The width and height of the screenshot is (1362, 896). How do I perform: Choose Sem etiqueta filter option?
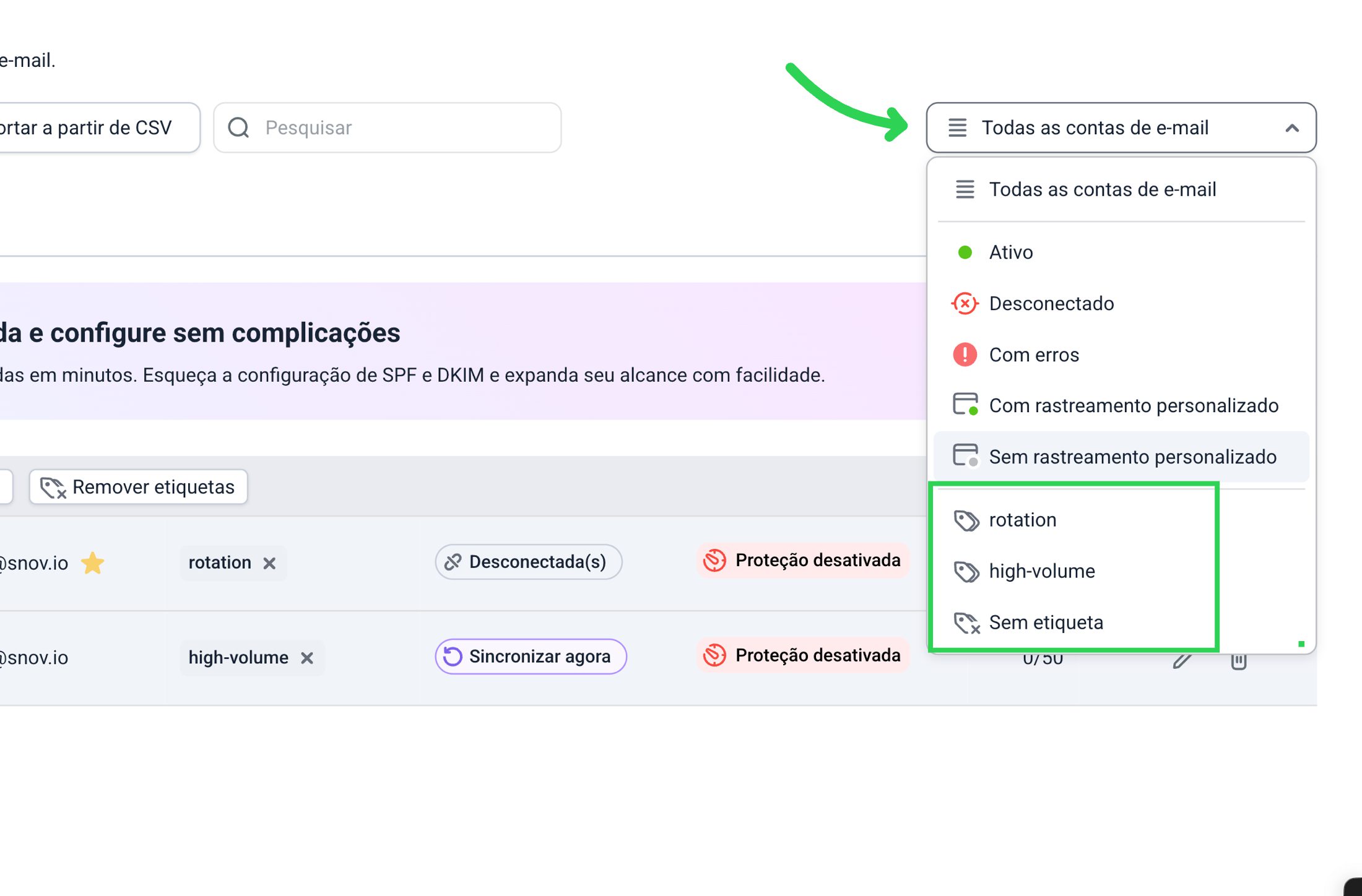[x=1046, y=623]
